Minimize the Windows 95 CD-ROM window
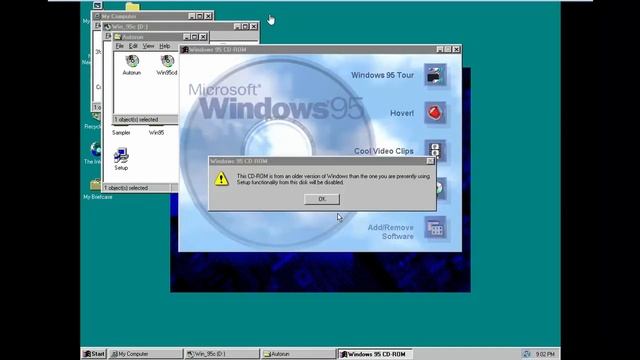The image size is (640, 360). click(x=440, y=49)
